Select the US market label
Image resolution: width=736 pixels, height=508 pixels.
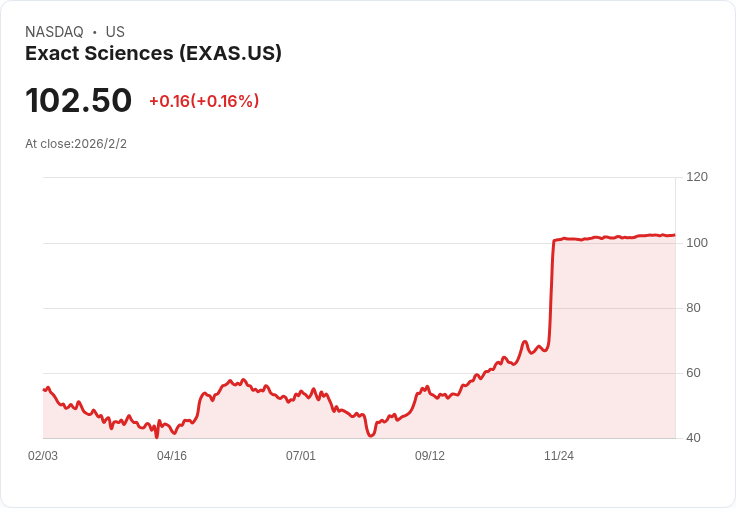click(115, 32)
